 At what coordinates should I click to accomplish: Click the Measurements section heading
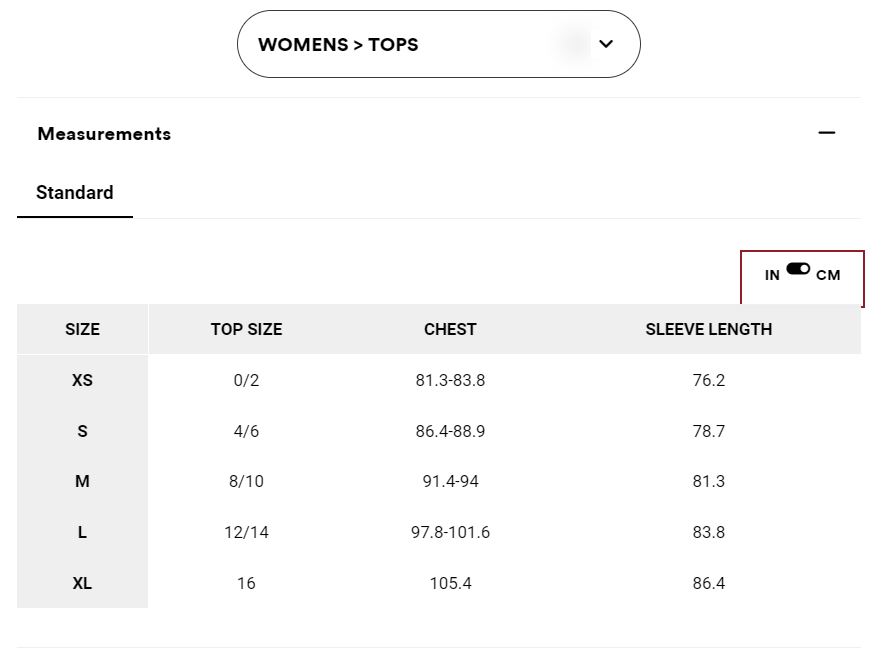[104, 134]
